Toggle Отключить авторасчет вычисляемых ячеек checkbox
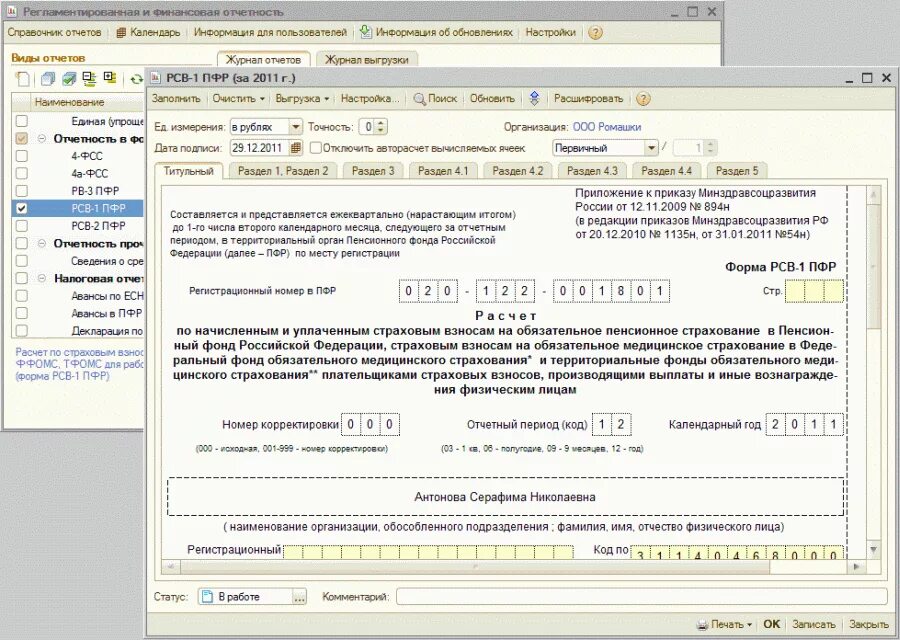Viewport: 900px width, 640px height. click(315, 148)
